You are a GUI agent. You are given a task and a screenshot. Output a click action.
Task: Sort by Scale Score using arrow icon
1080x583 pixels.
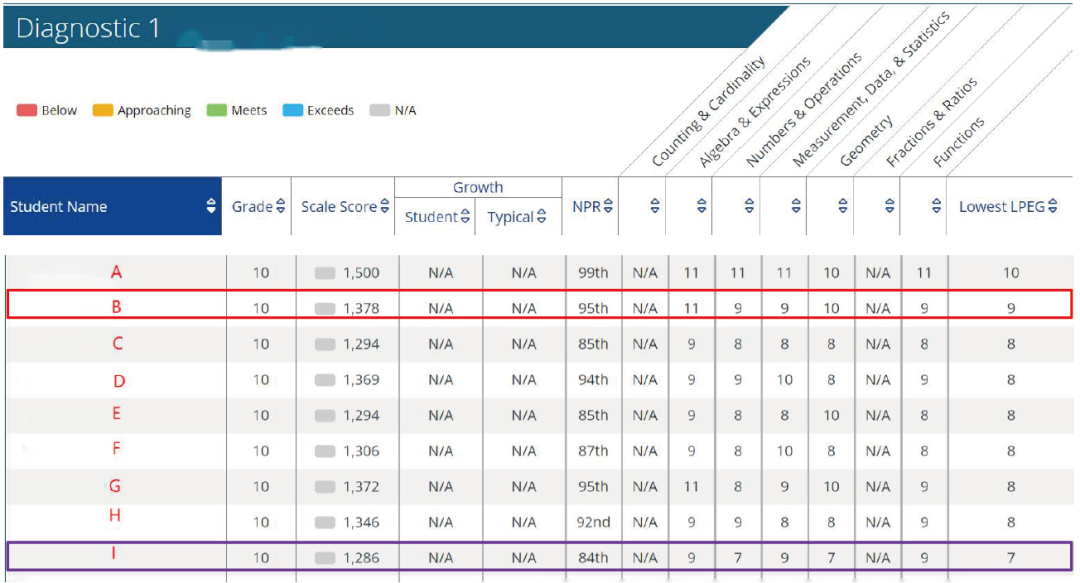[384, 207]
